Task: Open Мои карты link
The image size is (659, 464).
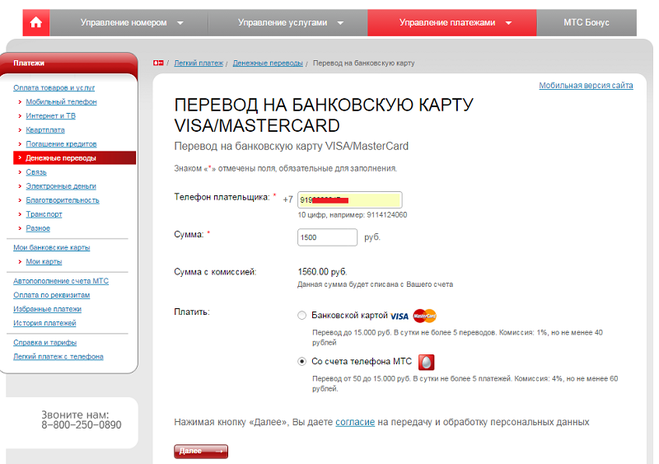Action: (44, 261)
